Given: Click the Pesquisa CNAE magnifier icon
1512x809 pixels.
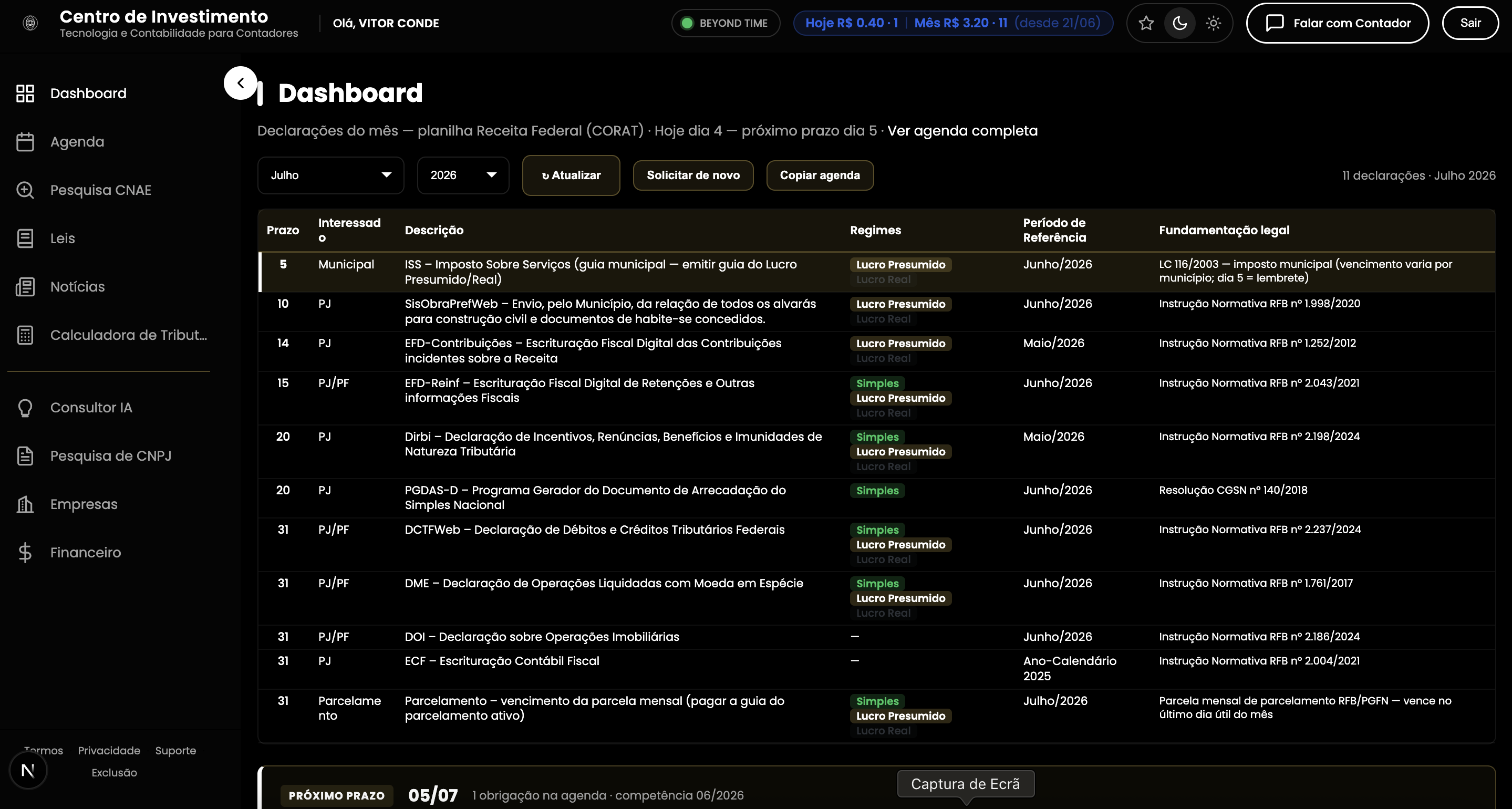Looking at the screenshot, I should [25, 190].
